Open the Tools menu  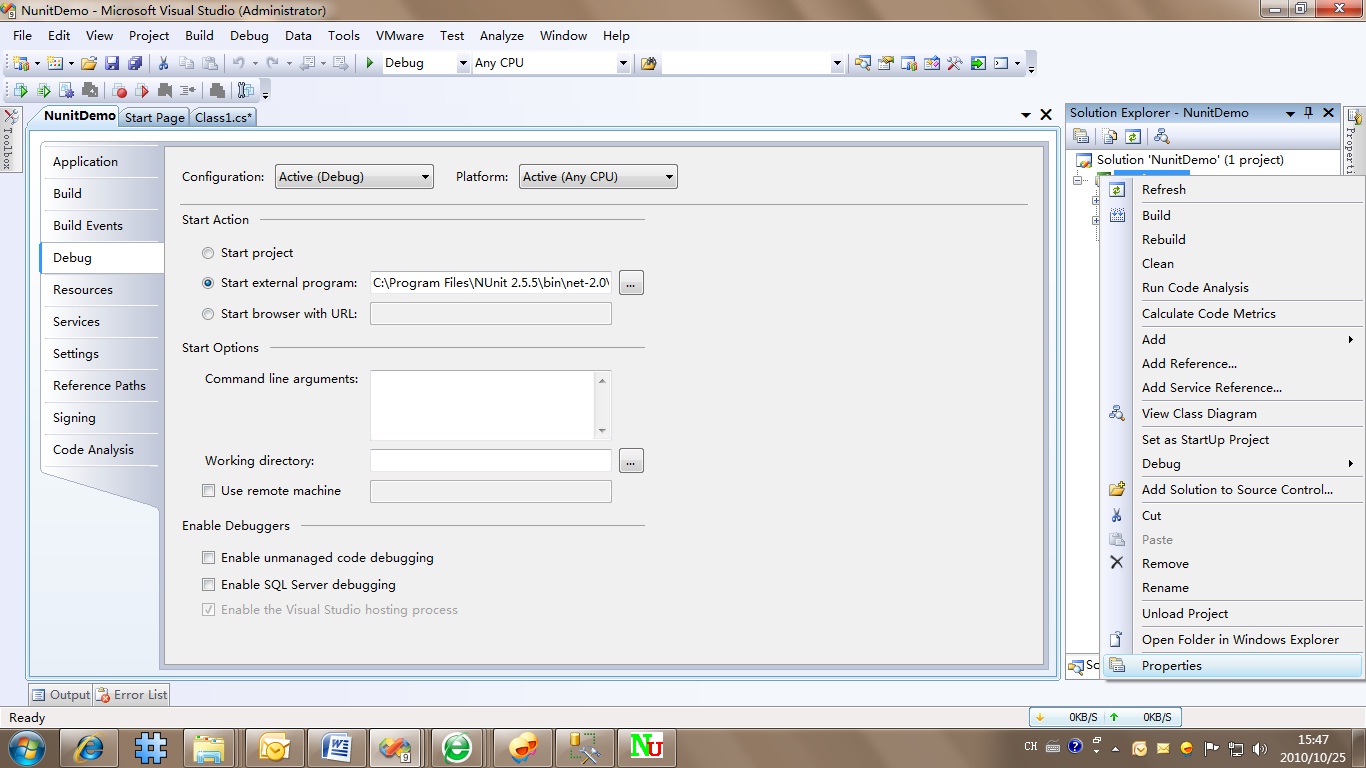tap(343, 35)
